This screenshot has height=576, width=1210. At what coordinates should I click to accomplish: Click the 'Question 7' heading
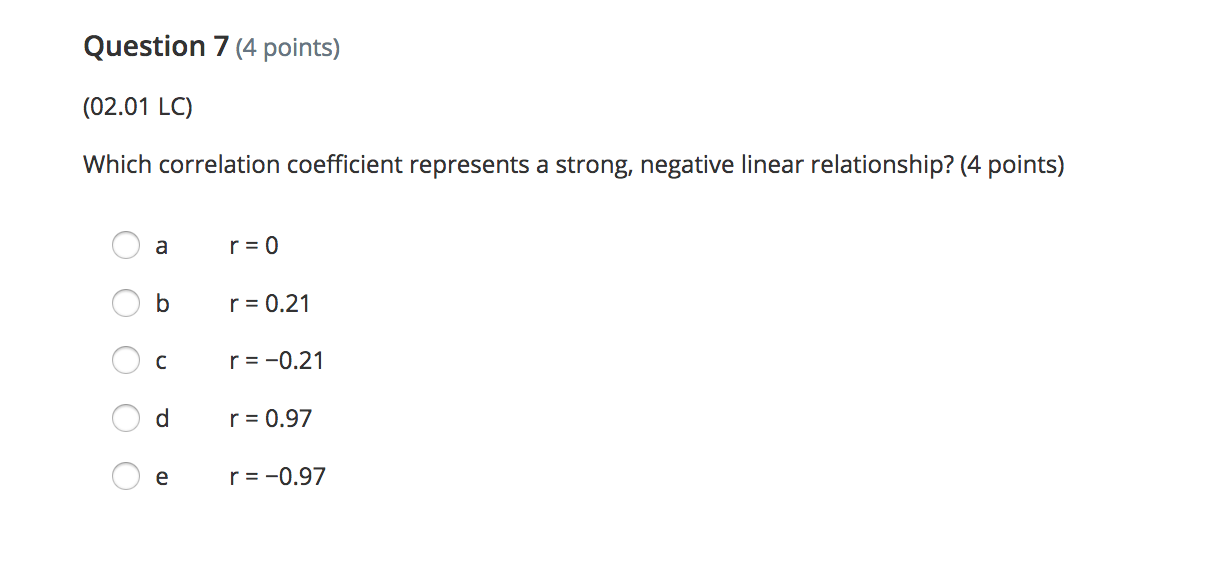click(x=157, y=46)
